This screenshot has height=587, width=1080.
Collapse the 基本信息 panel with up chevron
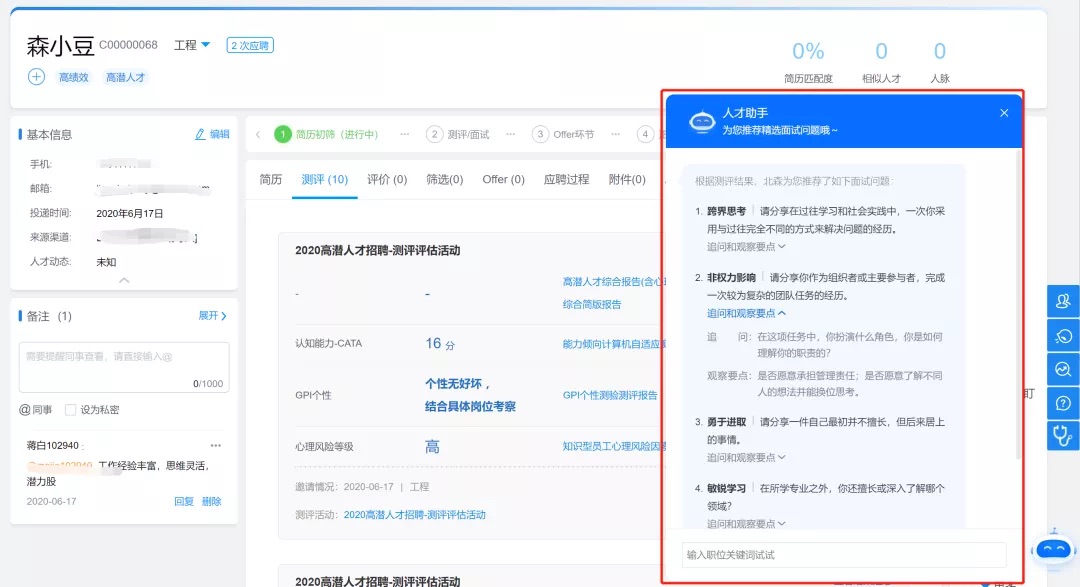[124, 280]
